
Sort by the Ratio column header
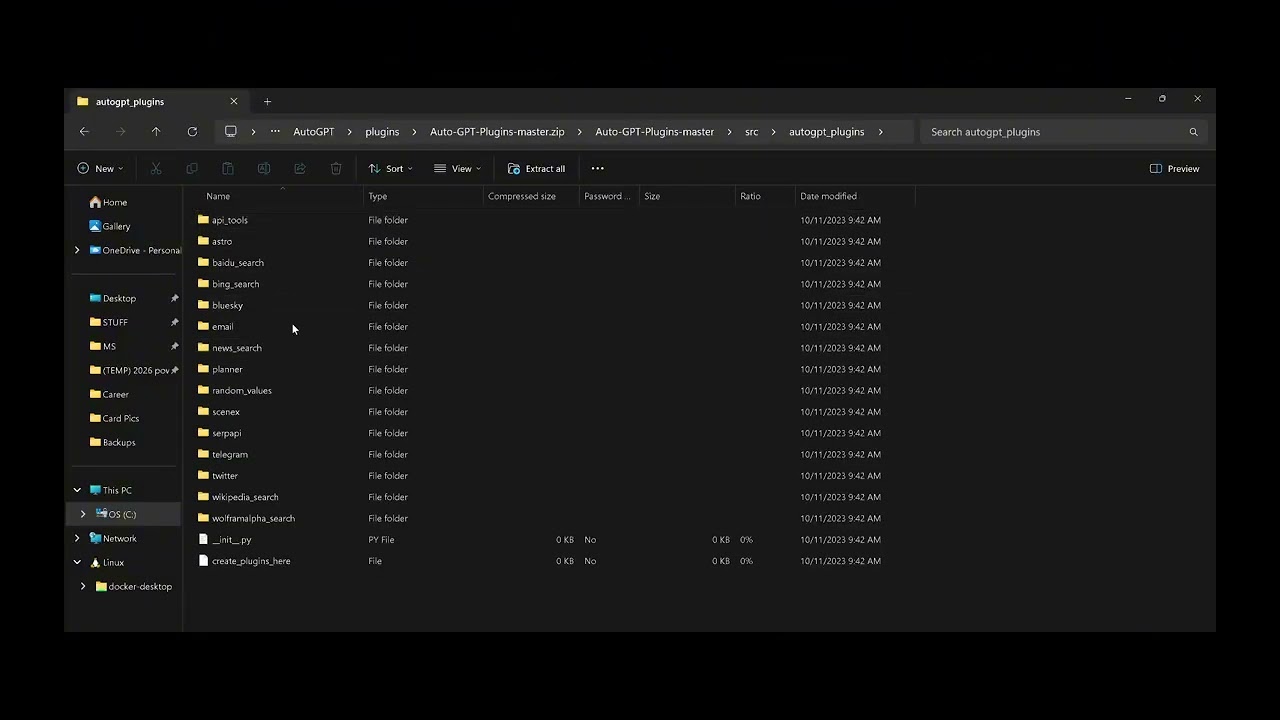point(750,196)
